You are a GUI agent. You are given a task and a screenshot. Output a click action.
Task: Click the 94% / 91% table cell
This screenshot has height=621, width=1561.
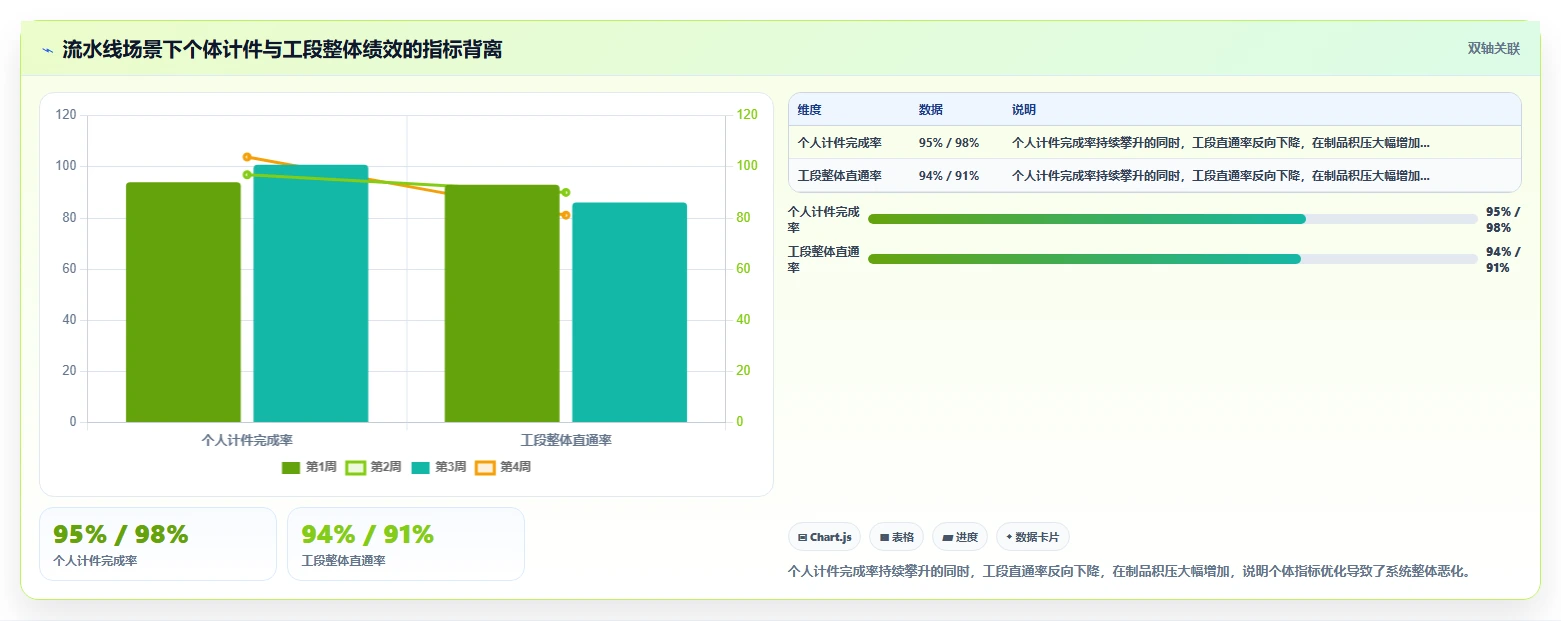point(948,176)
